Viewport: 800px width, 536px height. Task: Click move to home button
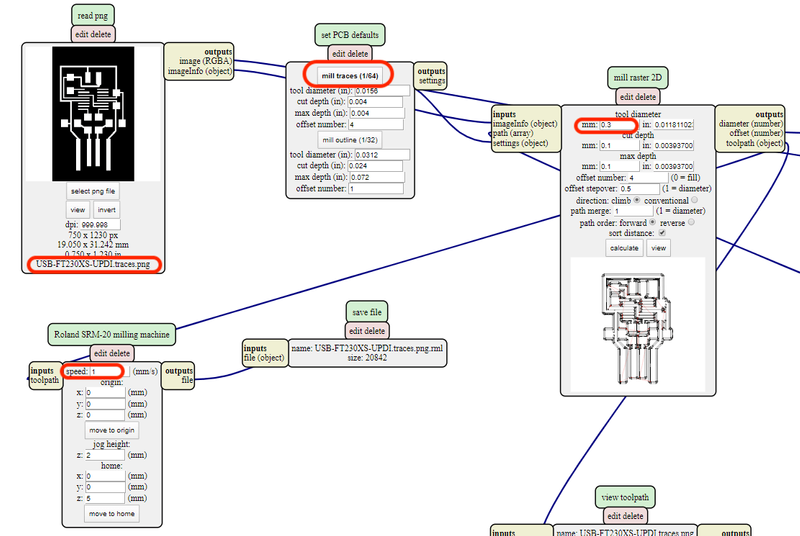[112, 513]
